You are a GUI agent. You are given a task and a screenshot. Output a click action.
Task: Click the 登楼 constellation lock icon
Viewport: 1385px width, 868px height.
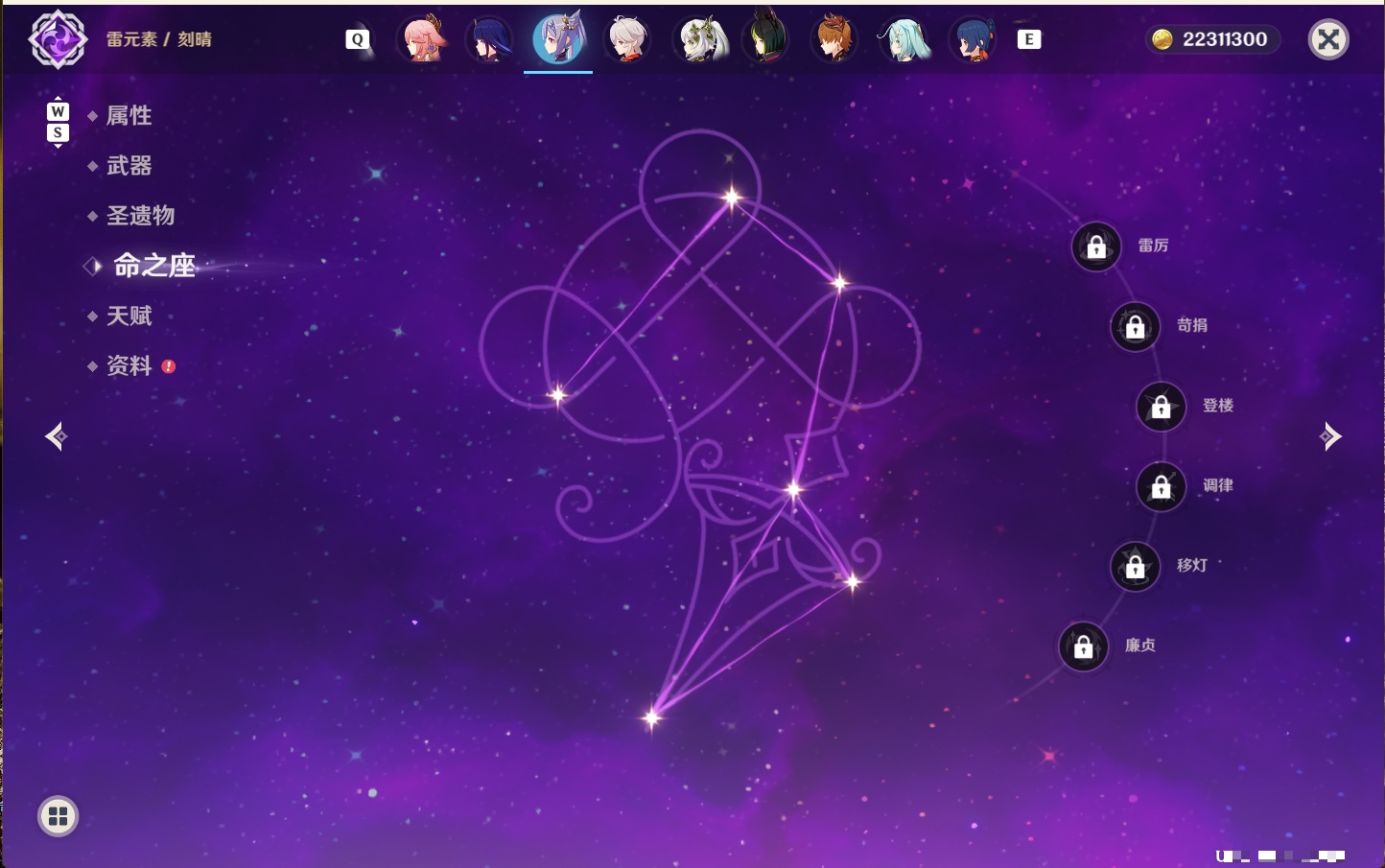pos(1162,406)
